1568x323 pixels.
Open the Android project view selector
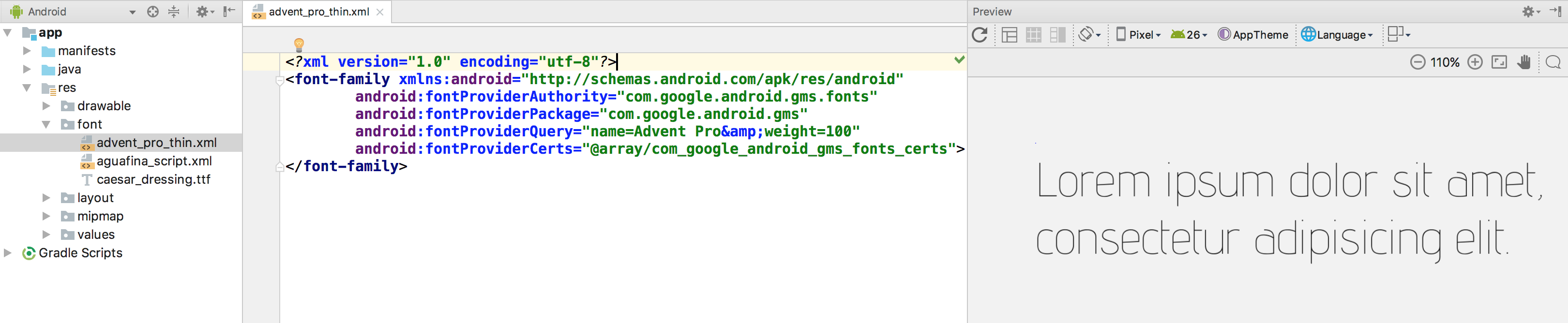[73, 12]
